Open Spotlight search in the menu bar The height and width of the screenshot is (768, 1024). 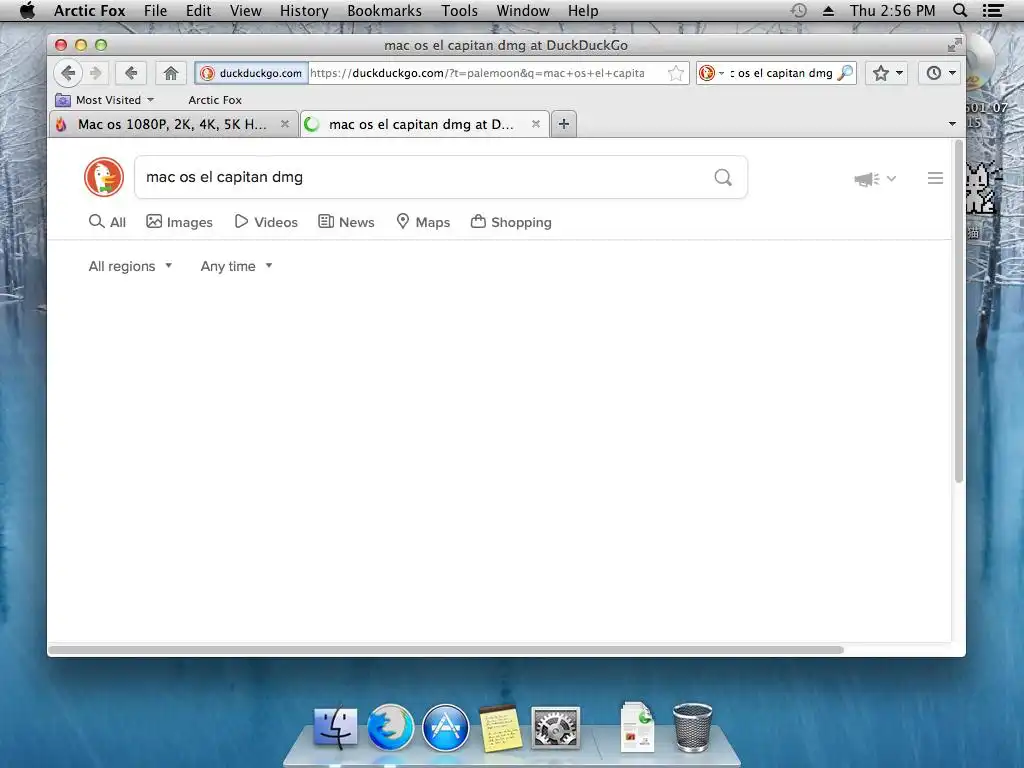(x=960, y=10)
